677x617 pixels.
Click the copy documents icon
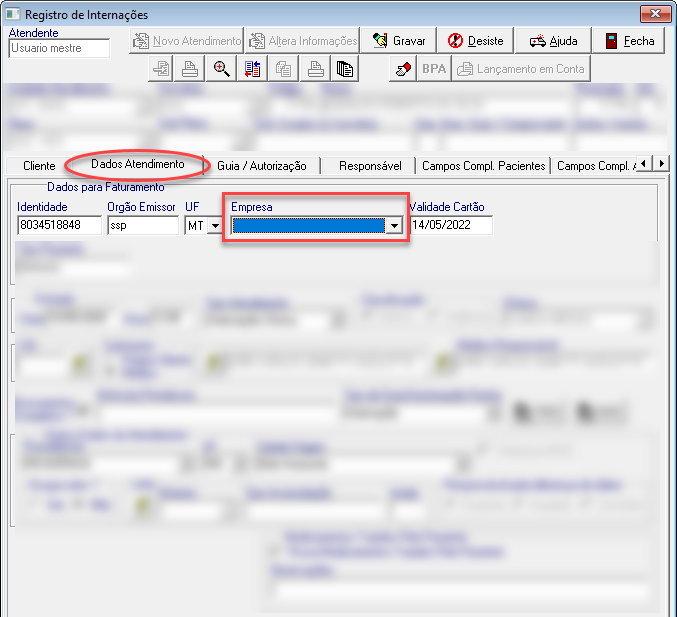(283, 69)
